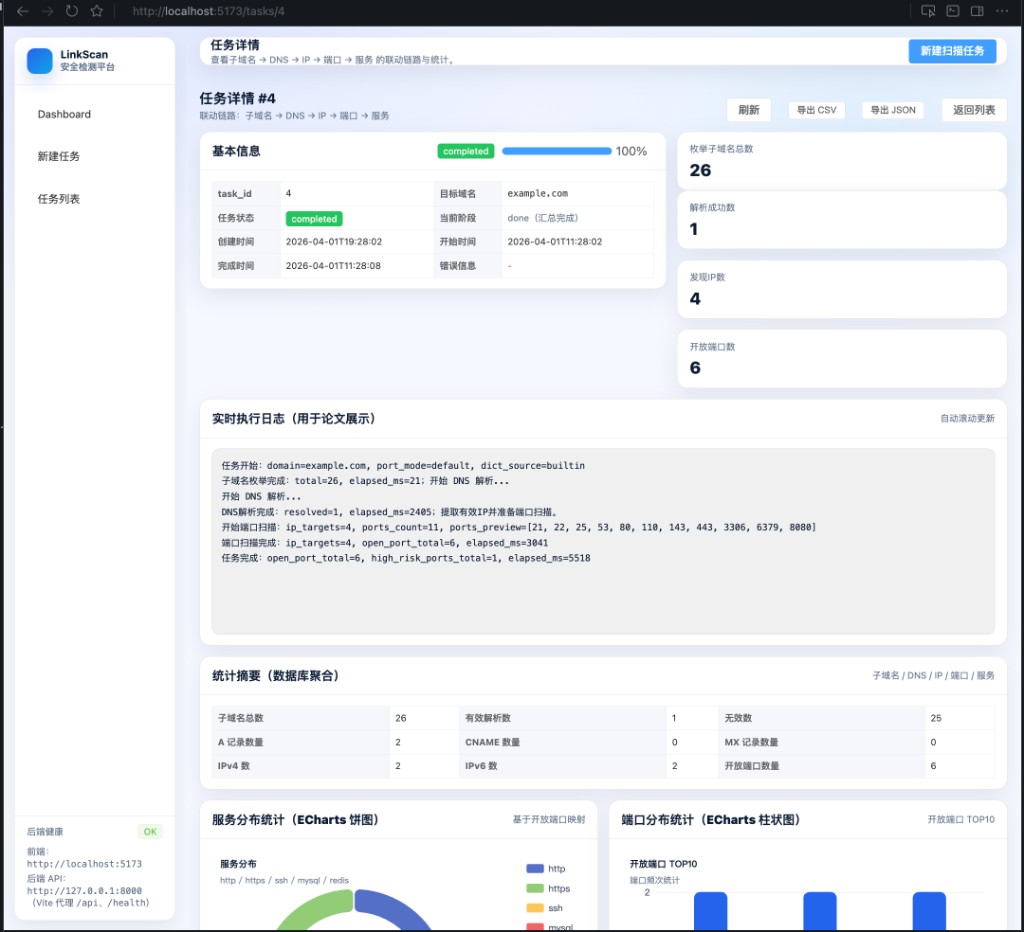Open Dashboard in the sidebar
Image resolution: width=1024 pixels, height=932 pixels.
pos(64,114)
